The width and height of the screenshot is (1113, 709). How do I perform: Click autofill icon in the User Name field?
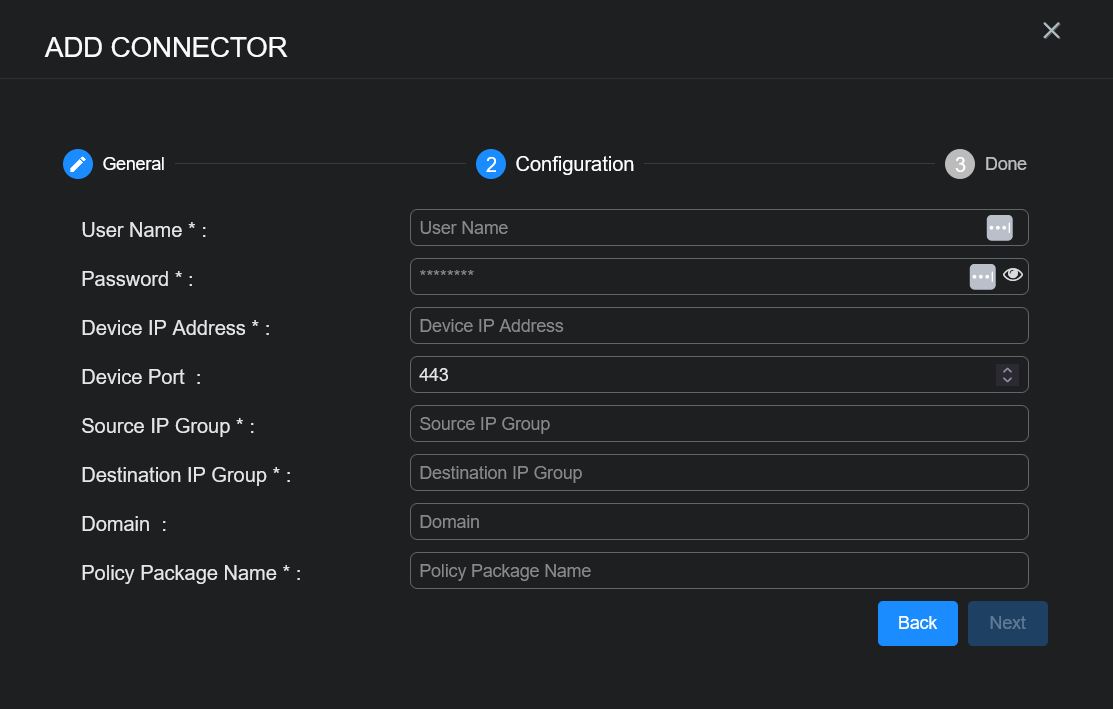[x=999, y=228]
